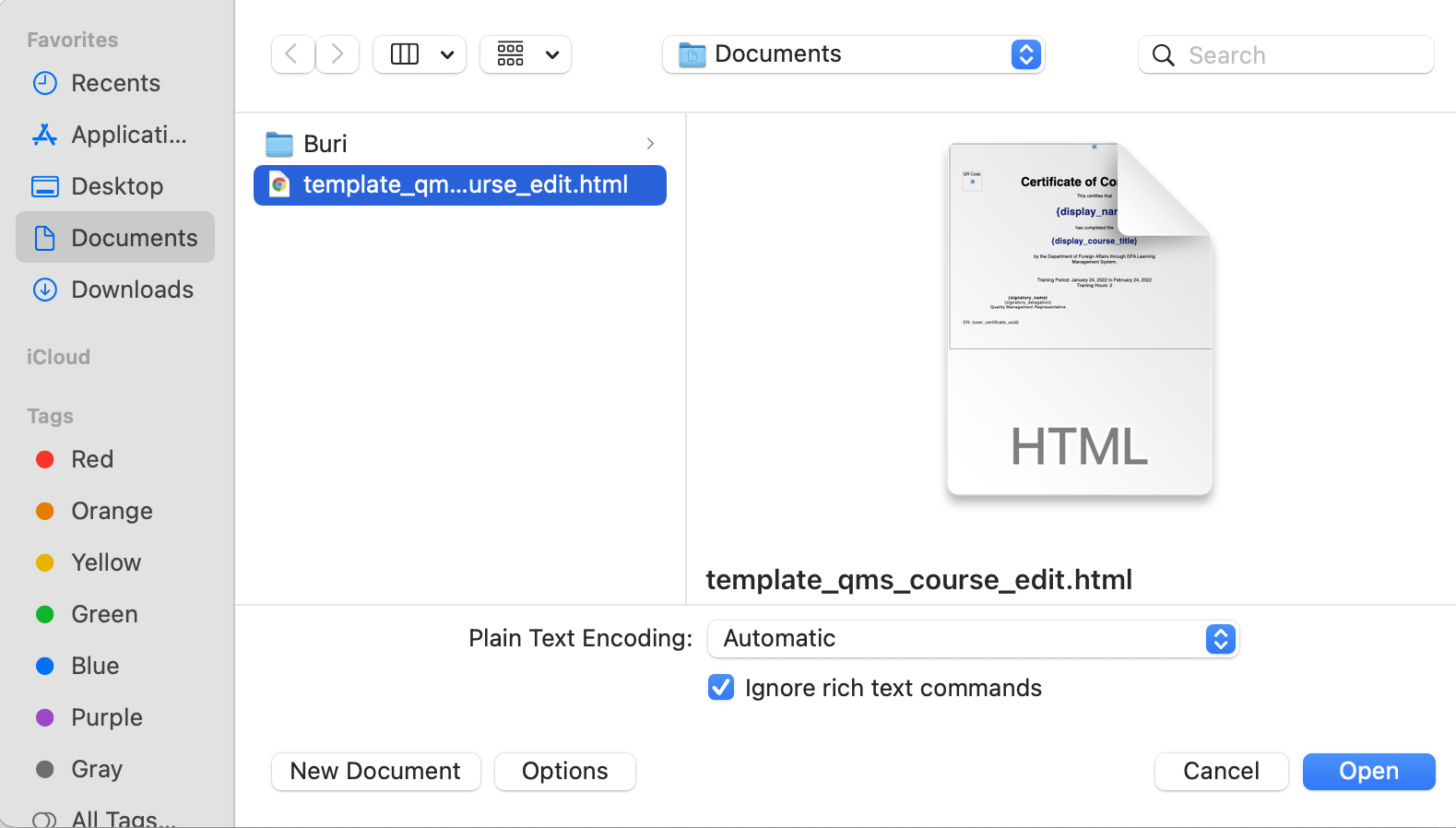1456x828 pixels.
Task: Click the forward navigation arrow
Action: (x=337, y=54)
